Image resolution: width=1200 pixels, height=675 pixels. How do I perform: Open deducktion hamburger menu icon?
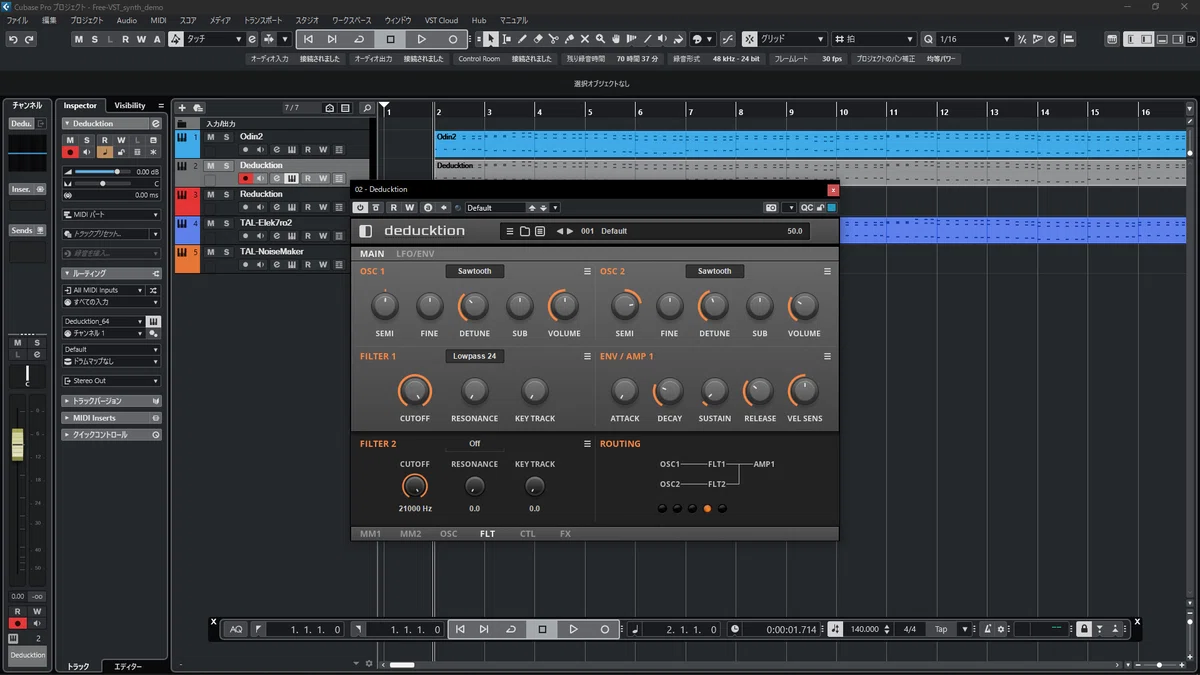(510, 231)
